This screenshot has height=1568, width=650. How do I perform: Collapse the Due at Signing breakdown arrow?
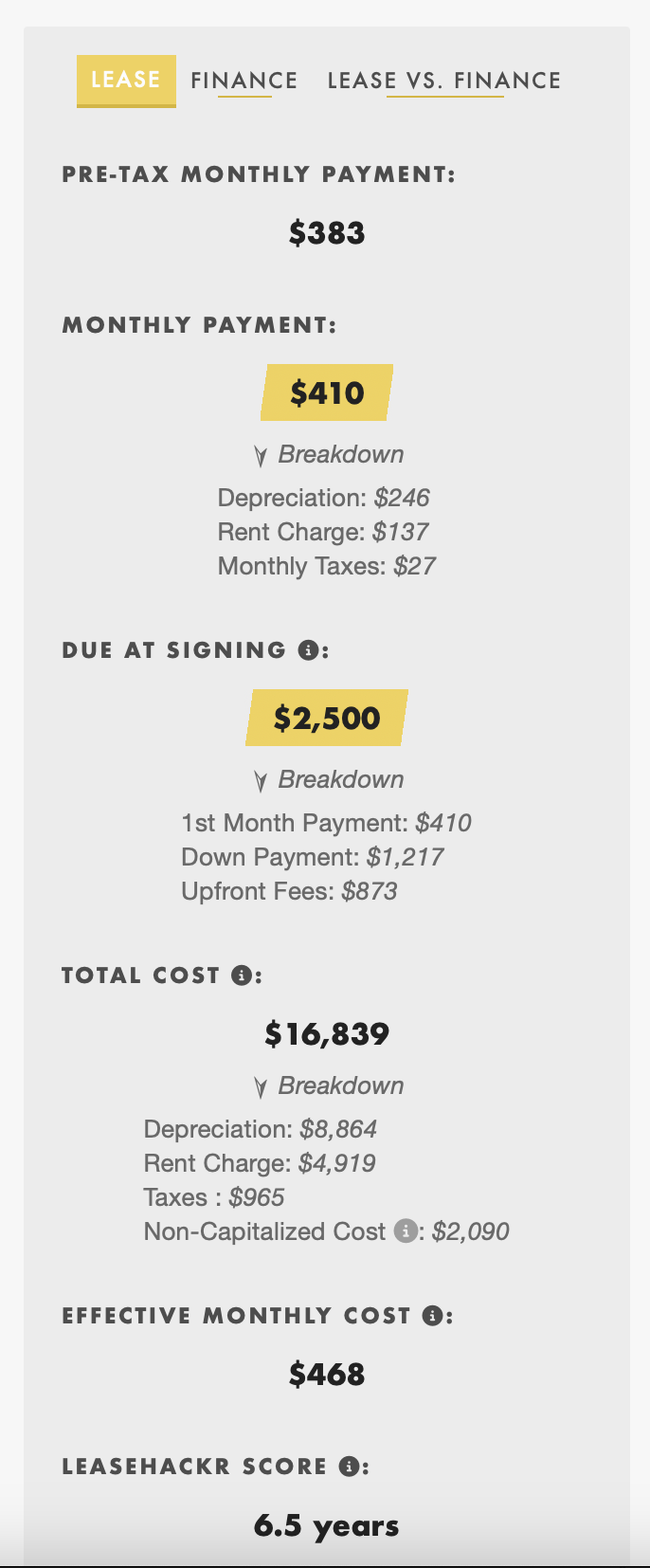pos(261,781)
